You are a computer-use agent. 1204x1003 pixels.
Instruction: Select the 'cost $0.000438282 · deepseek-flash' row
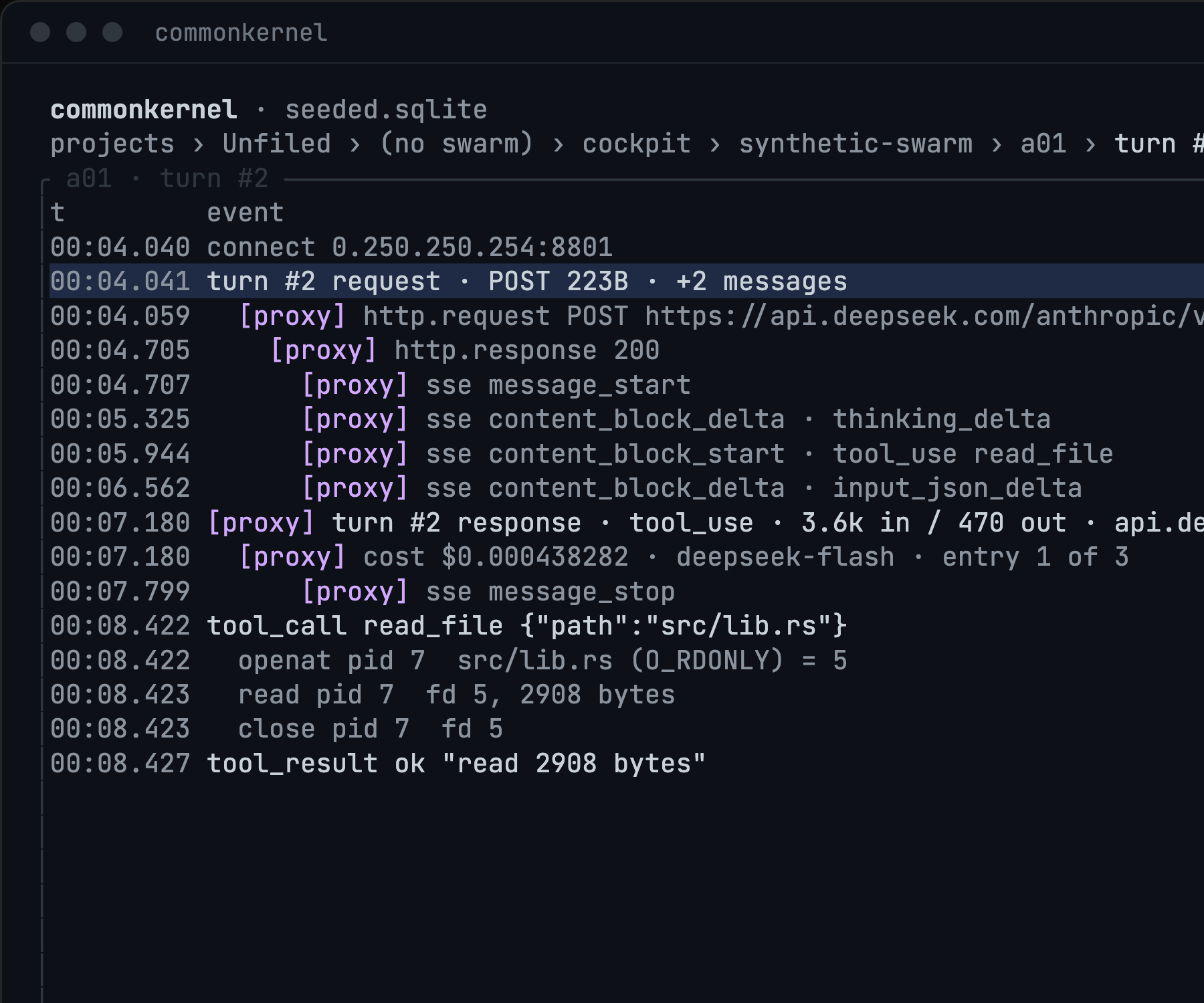(x=627, y=557)
